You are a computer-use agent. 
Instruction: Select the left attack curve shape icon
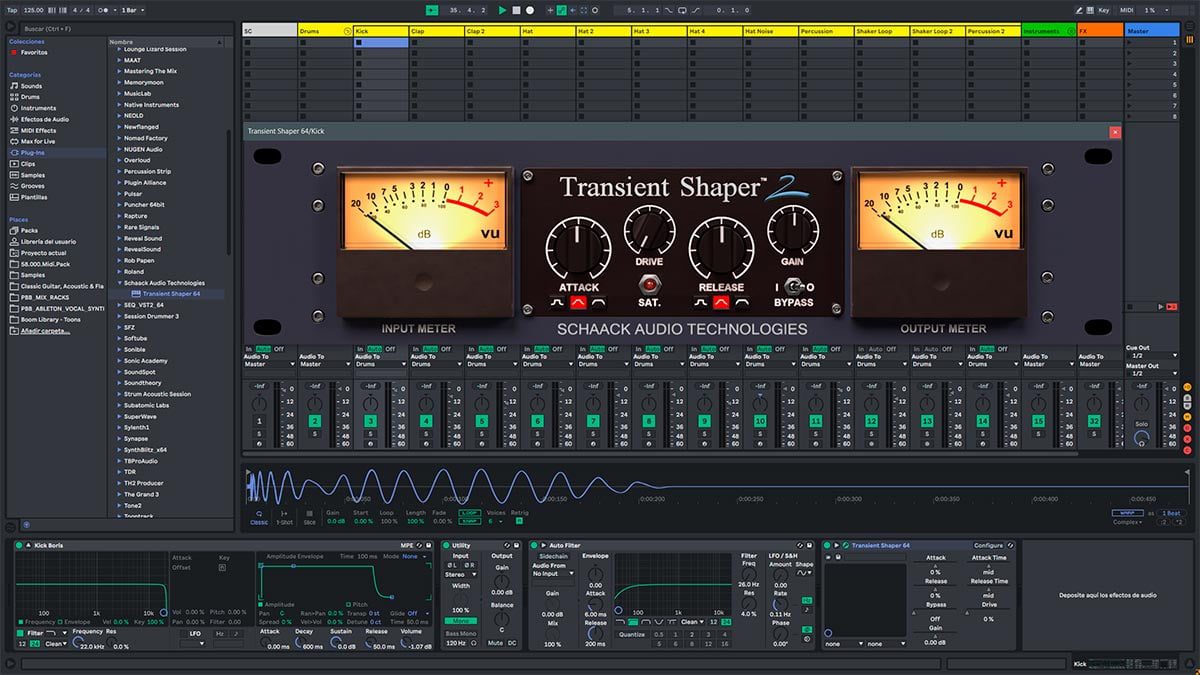[558, 302]
